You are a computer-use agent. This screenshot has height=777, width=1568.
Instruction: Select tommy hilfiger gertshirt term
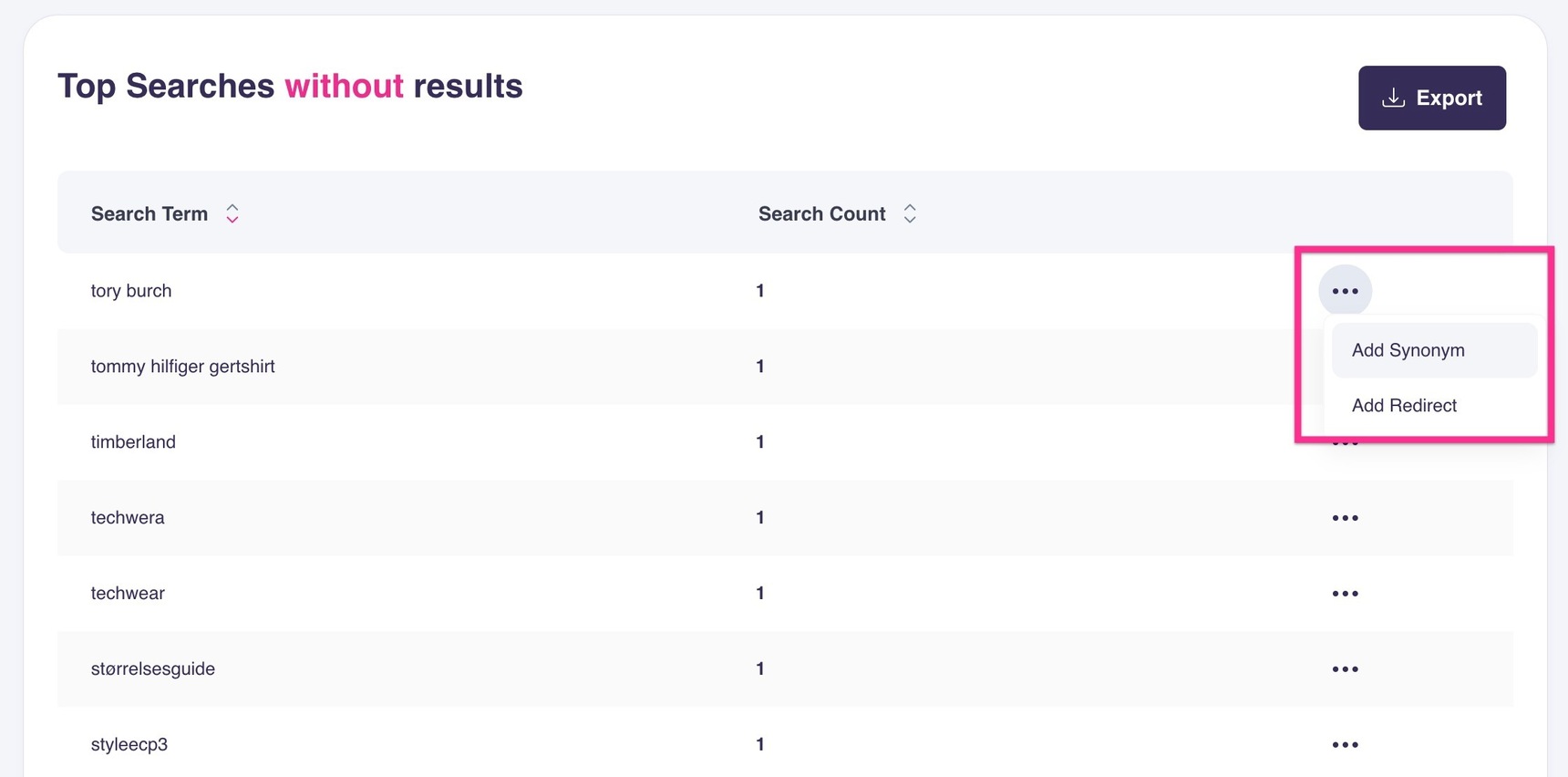[182, 367]
